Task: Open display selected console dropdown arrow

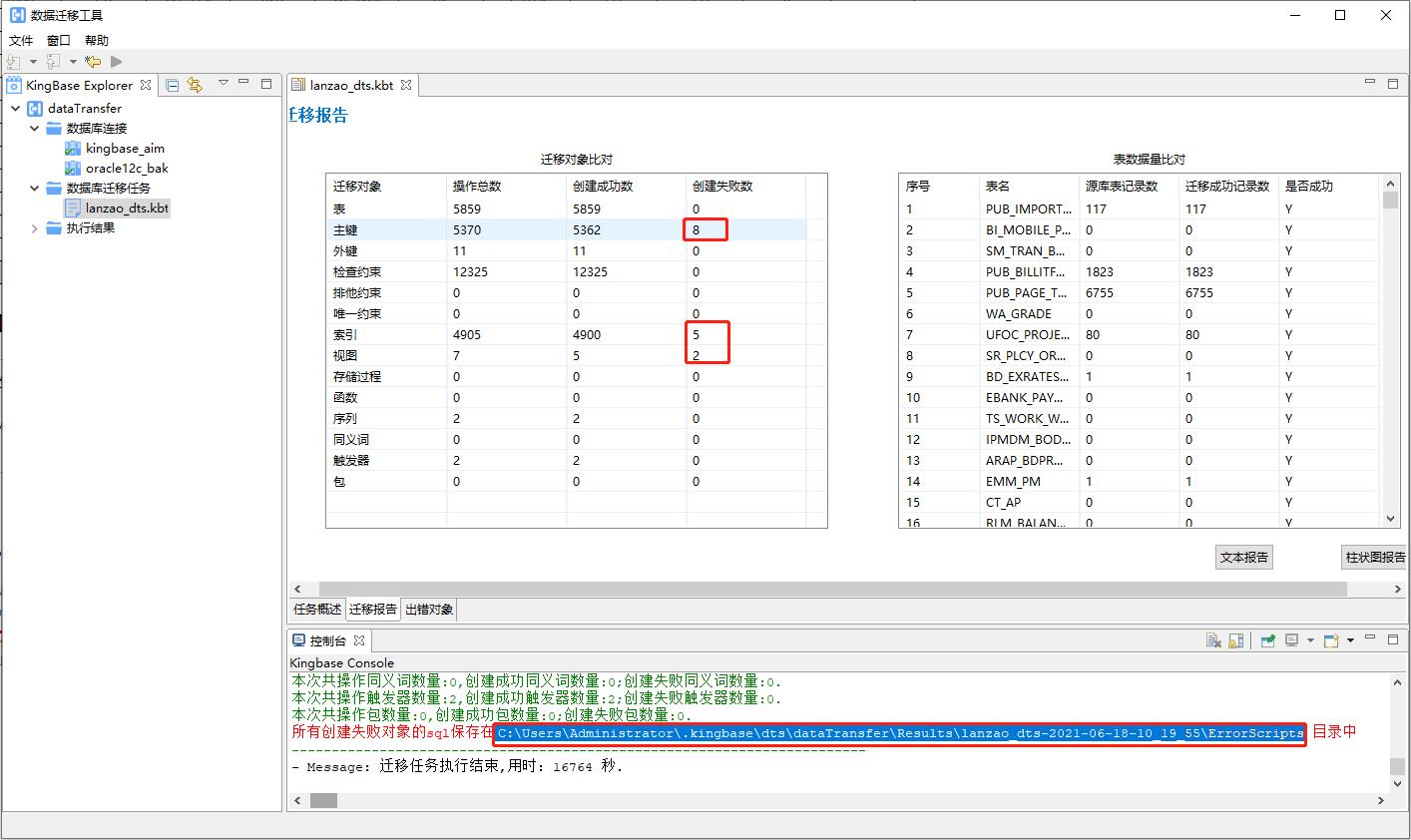Action: click(1310, 640)
